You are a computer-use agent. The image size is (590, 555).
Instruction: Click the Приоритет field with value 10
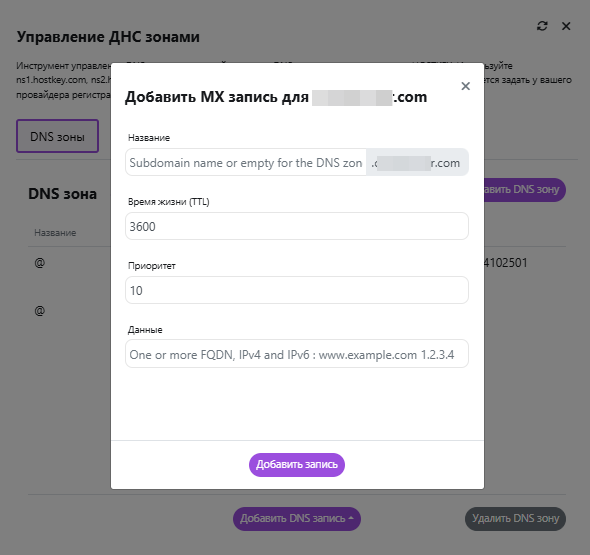pos(297,290)
